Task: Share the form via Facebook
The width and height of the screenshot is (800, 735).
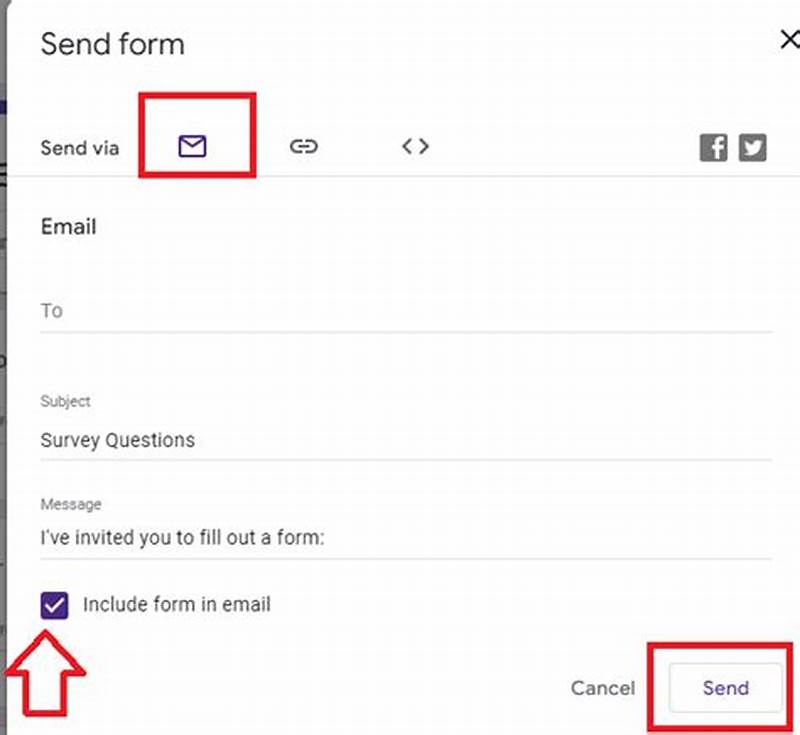Action: (713, 147)
